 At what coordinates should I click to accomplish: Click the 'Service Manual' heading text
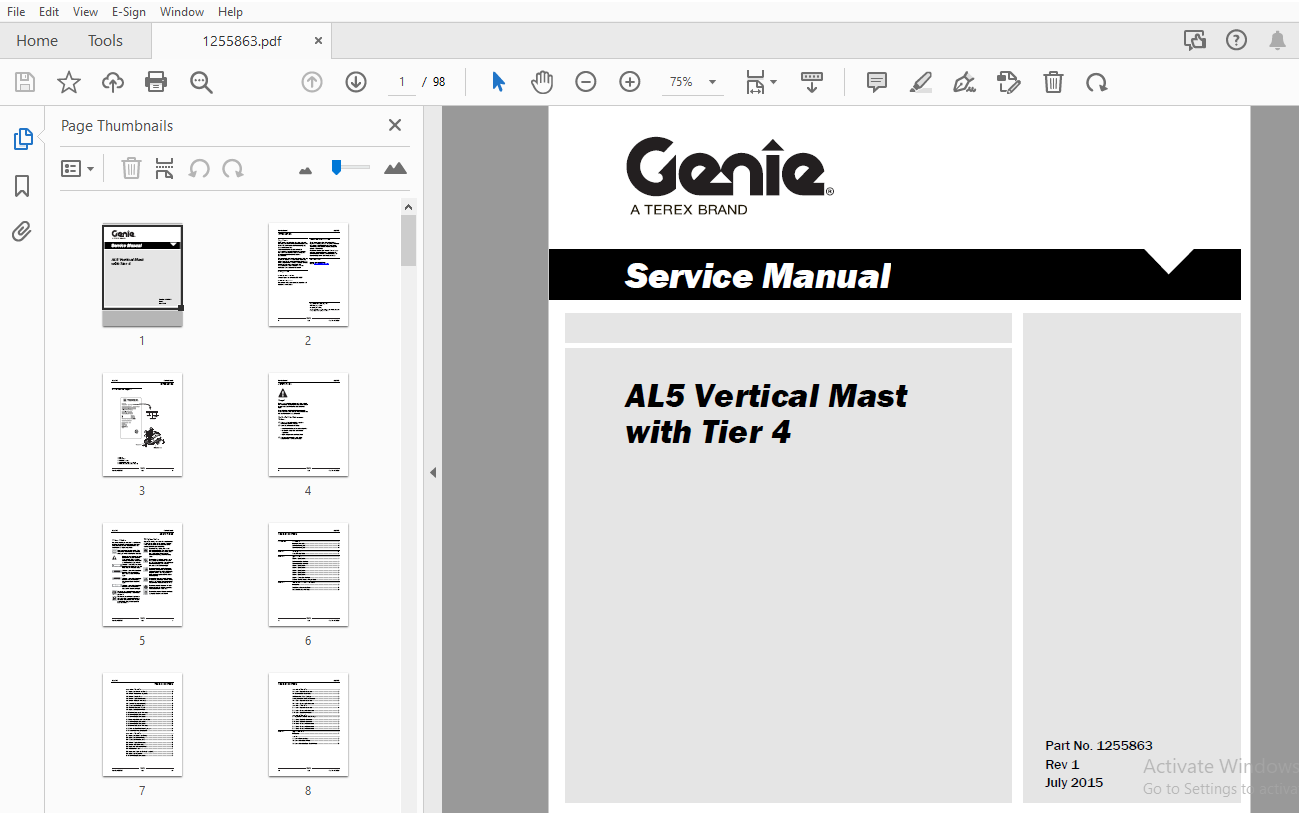[x=757, y=276]
